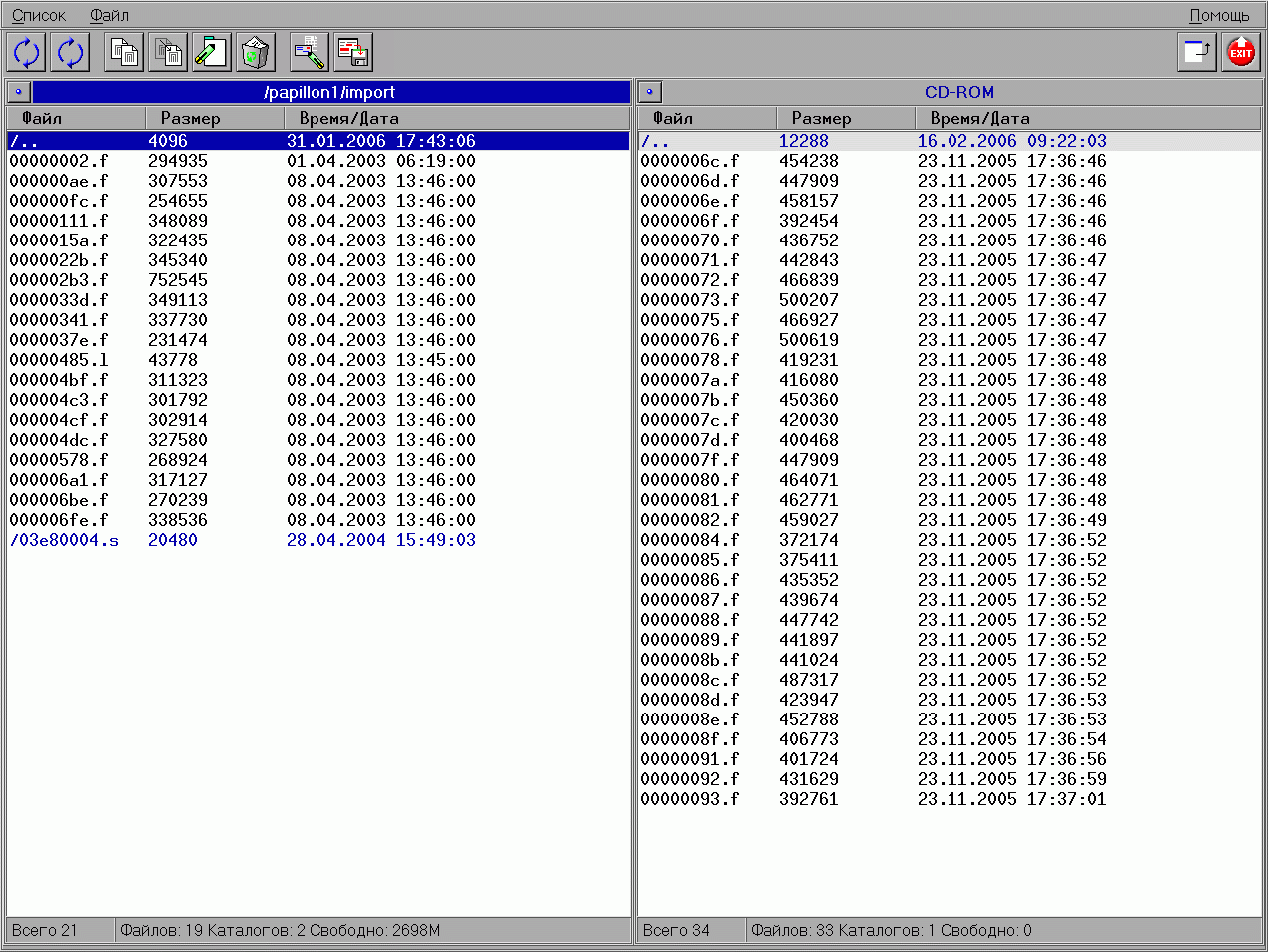The image size is (1268, 952).
Task: Sort the /papillon1/import panel by Время/Дата
Action: [x=457, y=118]
